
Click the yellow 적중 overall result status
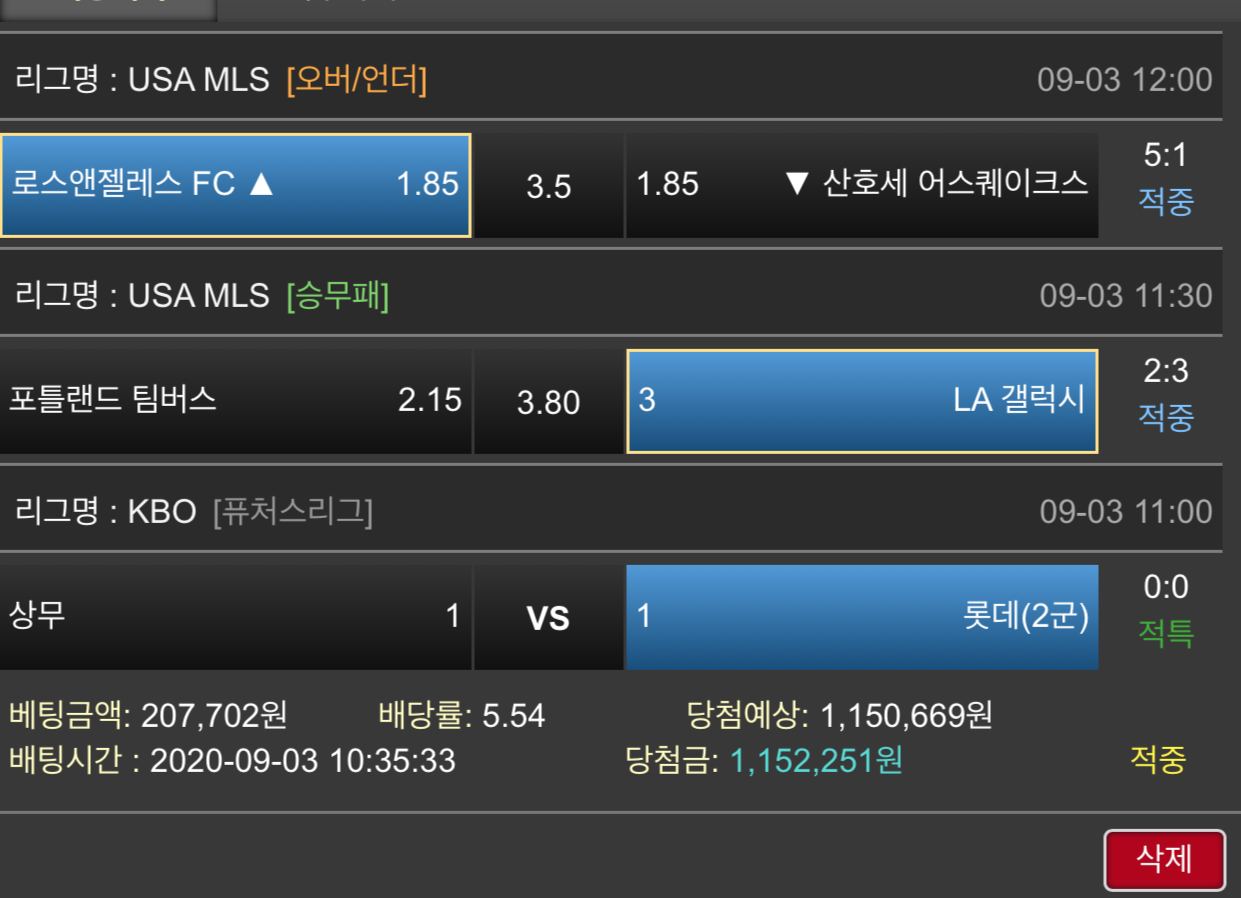click(x=1158, y=760)
